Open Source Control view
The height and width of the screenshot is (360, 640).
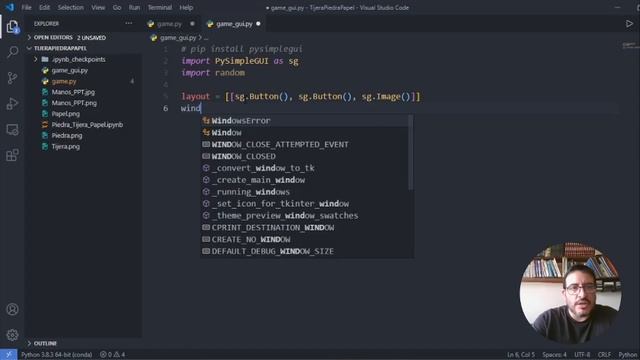(12, 78)
